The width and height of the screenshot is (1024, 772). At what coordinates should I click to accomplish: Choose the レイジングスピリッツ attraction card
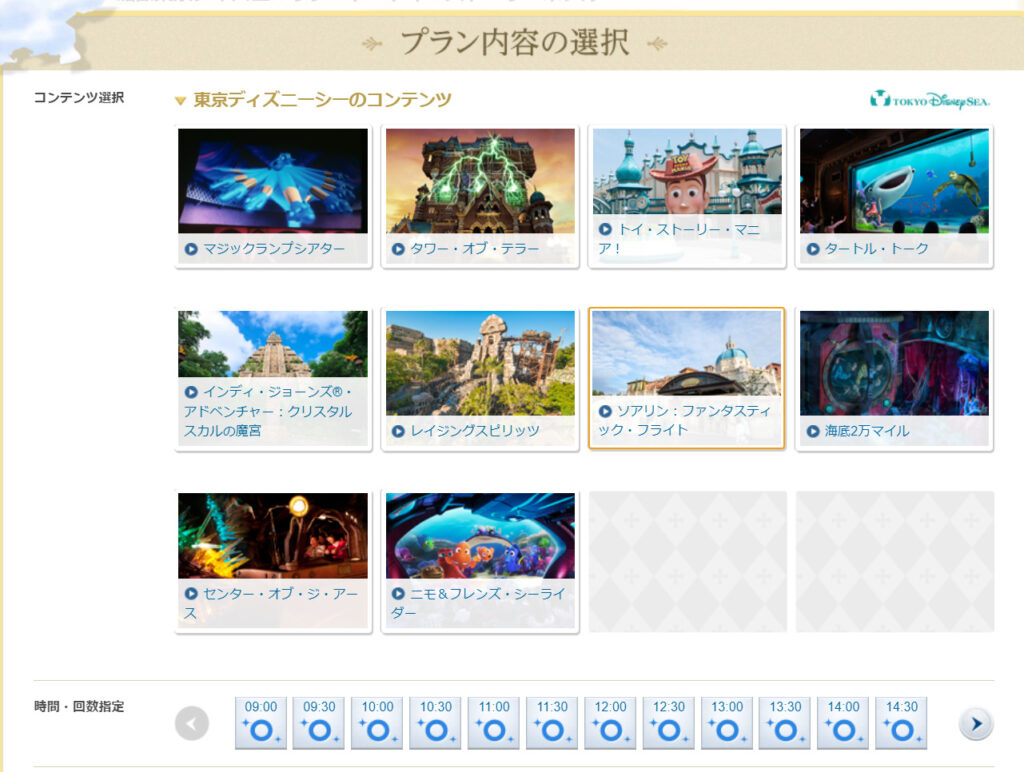click(x=480, y=379)
